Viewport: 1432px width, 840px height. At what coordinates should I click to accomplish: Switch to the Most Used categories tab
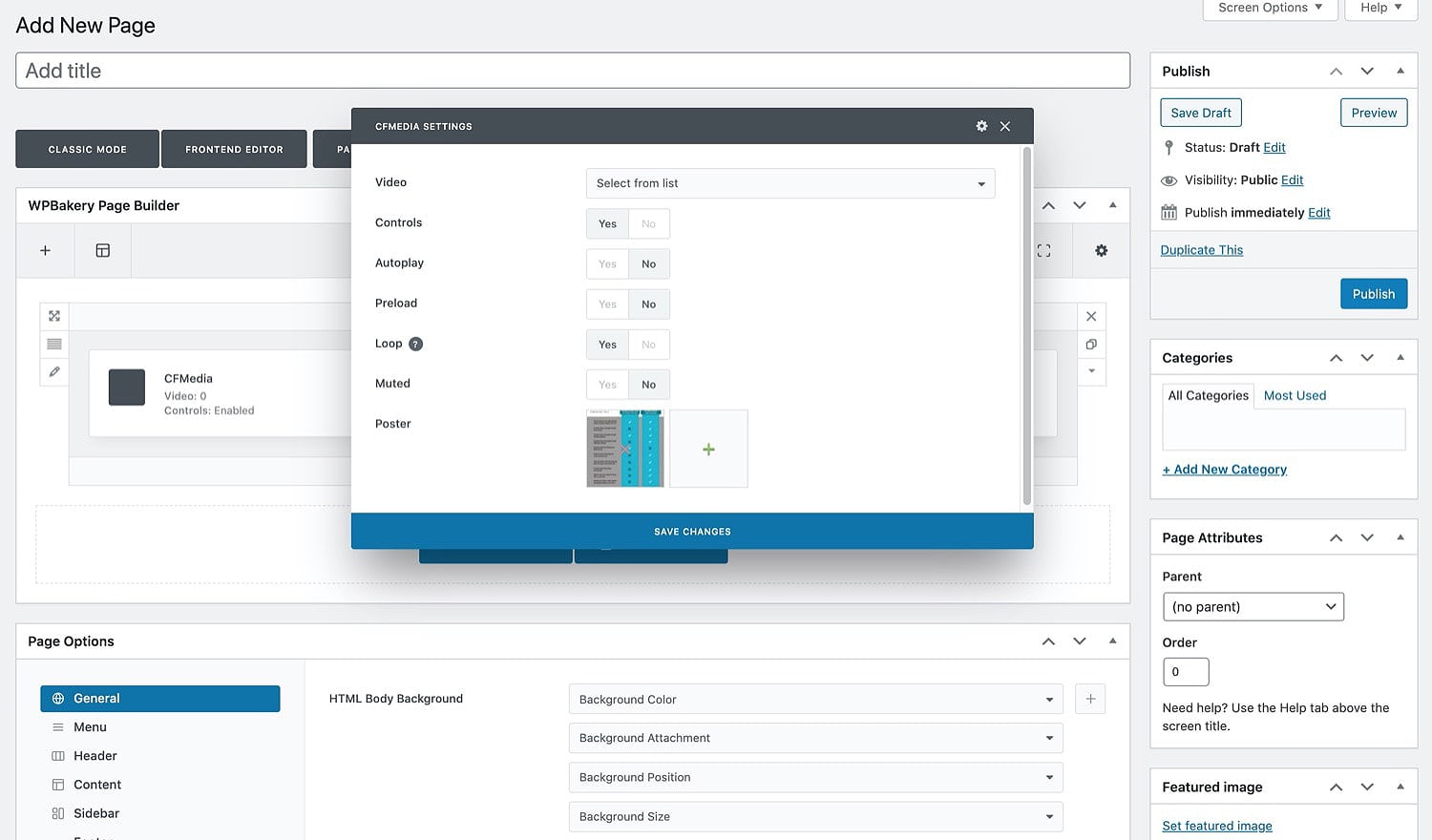(1295, 395)
